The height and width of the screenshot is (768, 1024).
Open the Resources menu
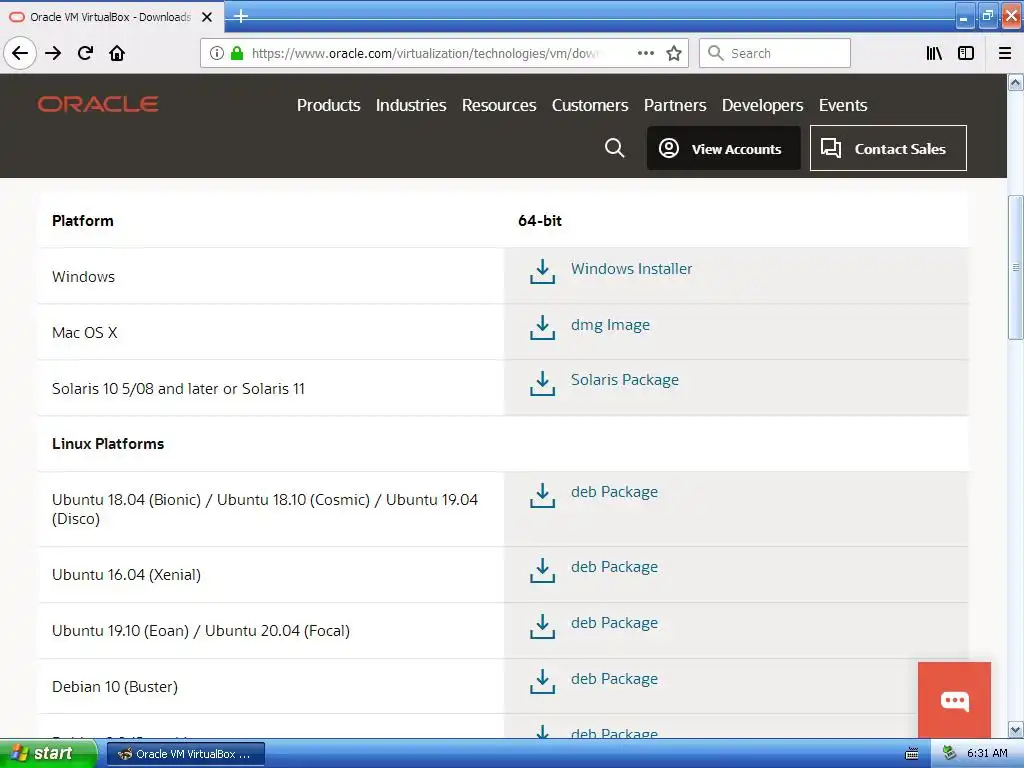(x=499, y=105)
